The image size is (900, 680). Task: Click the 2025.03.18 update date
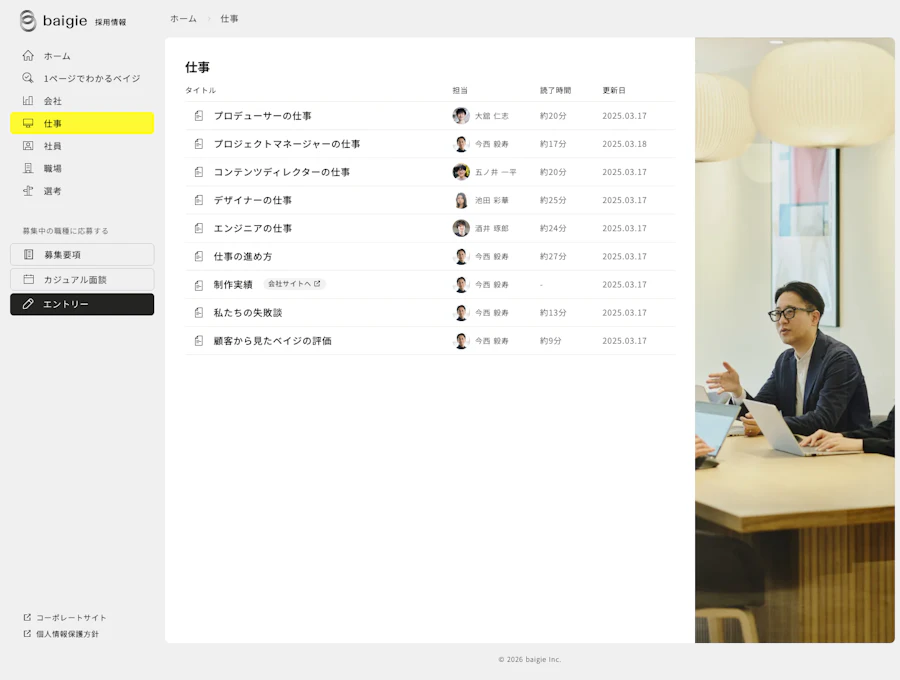pyautogui.click(x=624, y=144)
